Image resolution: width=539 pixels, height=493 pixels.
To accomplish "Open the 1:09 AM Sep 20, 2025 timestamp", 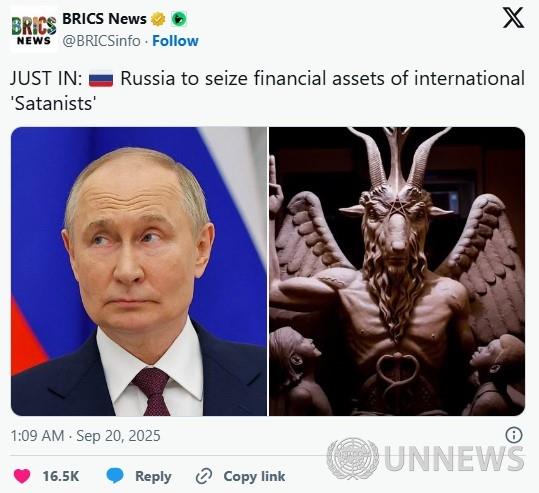I will click(86, 436).
